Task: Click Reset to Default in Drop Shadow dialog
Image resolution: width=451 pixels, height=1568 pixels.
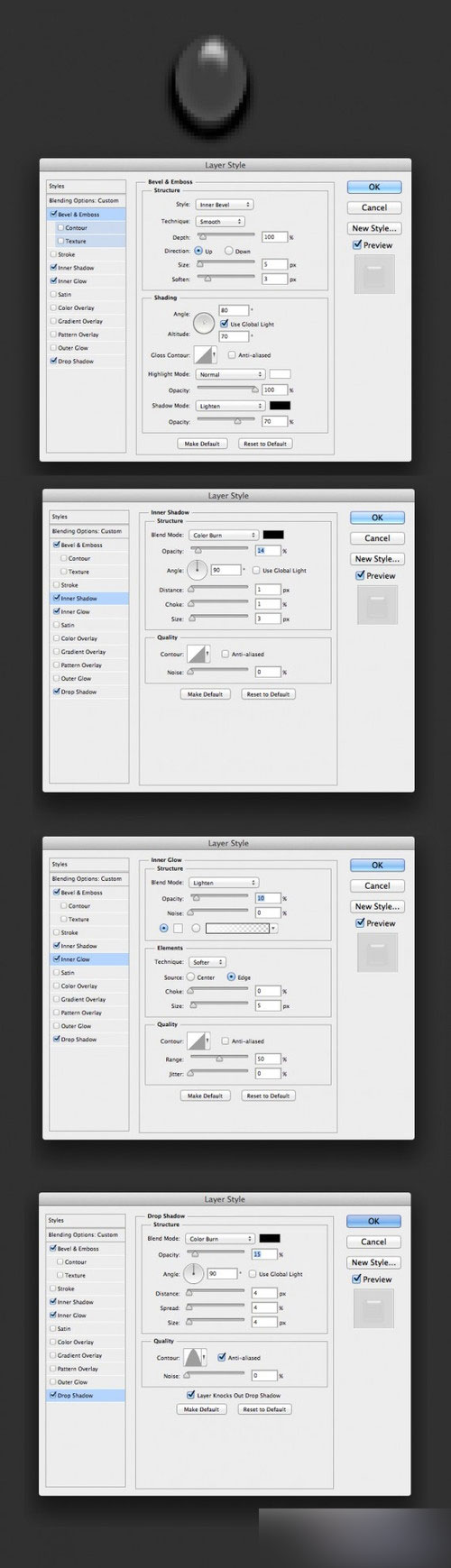Action: pos(264,1409)
